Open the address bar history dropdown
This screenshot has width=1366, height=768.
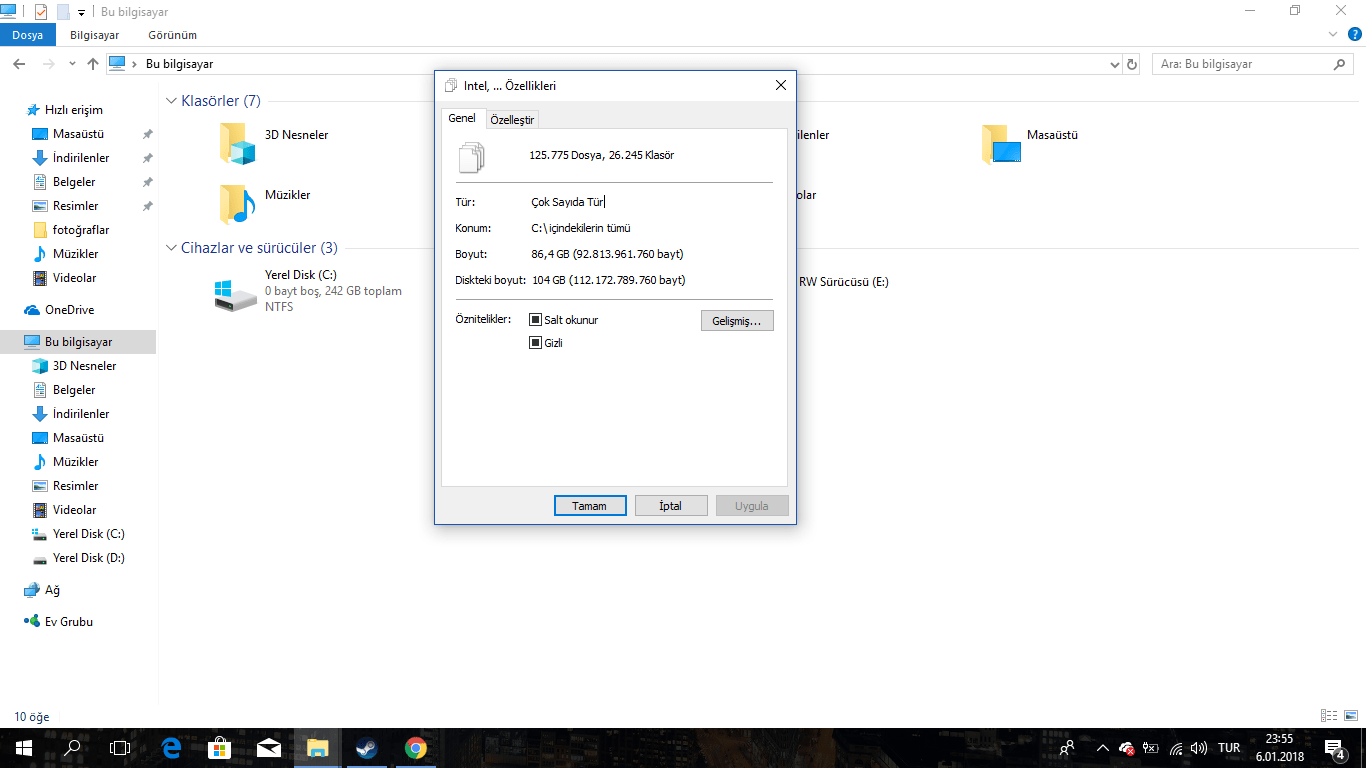pyautogui.click(x=1115, y=64)
